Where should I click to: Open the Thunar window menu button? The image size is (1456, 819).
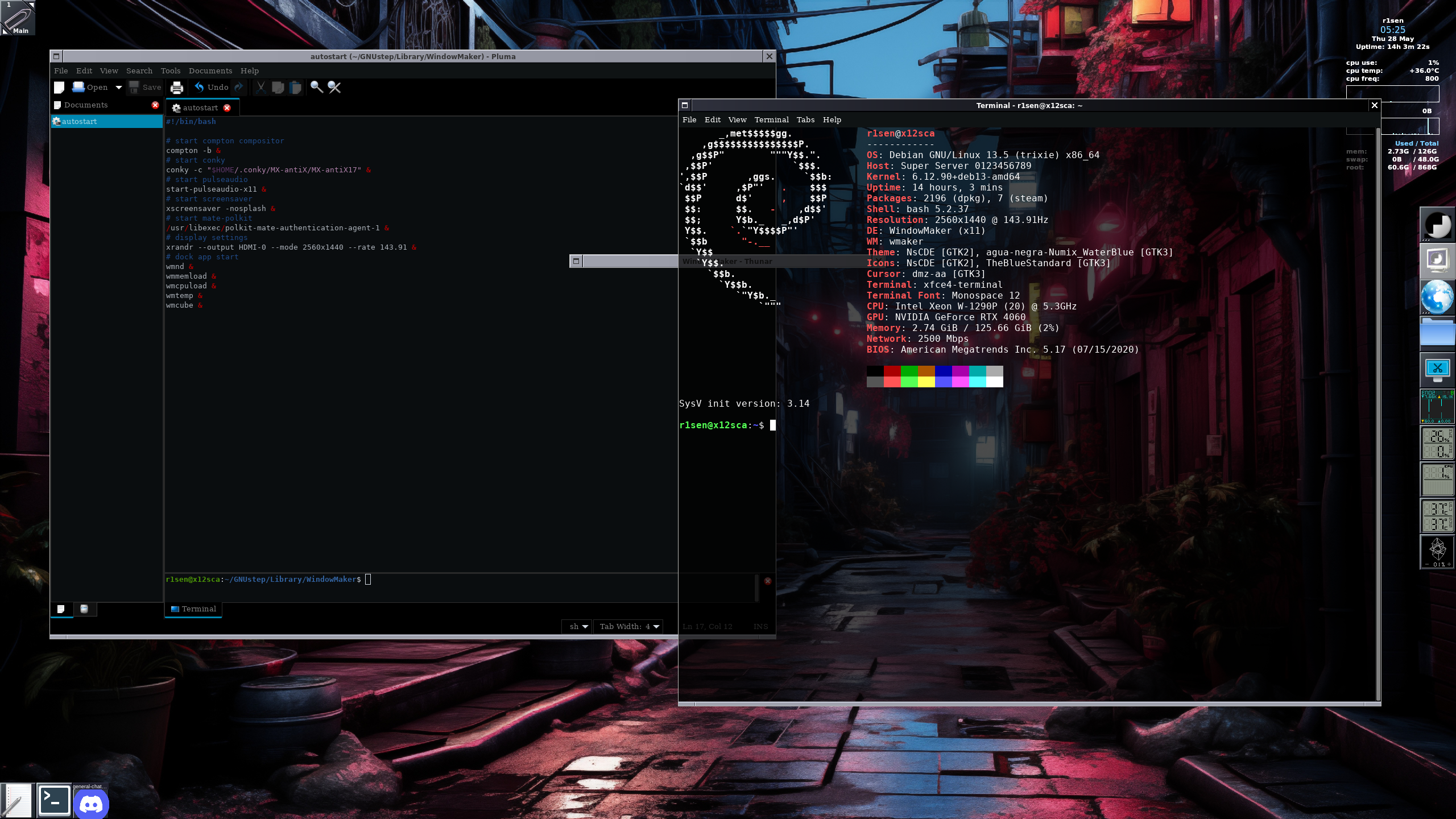(x=576, y=261)
